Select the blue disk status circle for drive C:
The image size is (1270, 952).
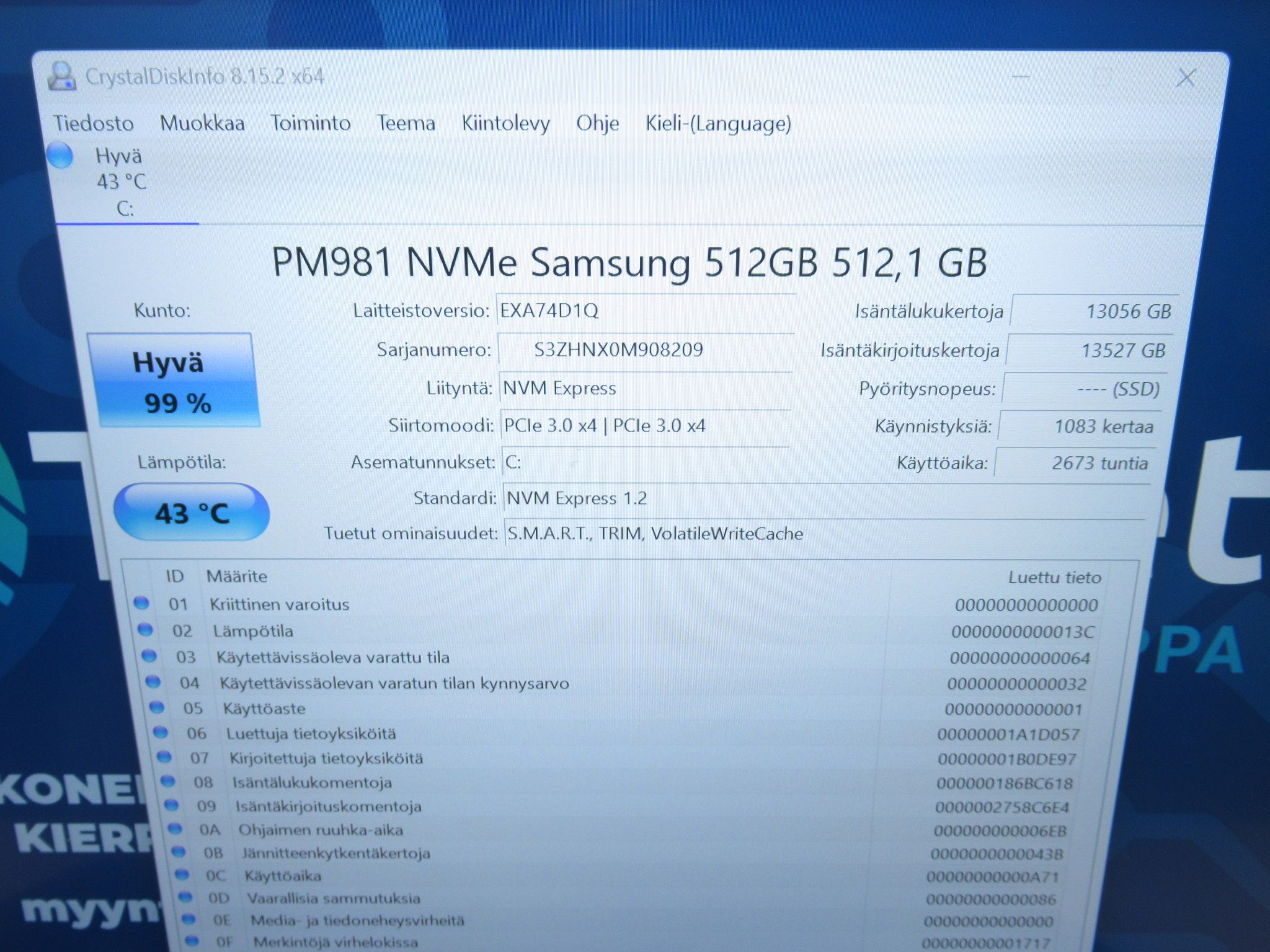(x=60, y=156)
